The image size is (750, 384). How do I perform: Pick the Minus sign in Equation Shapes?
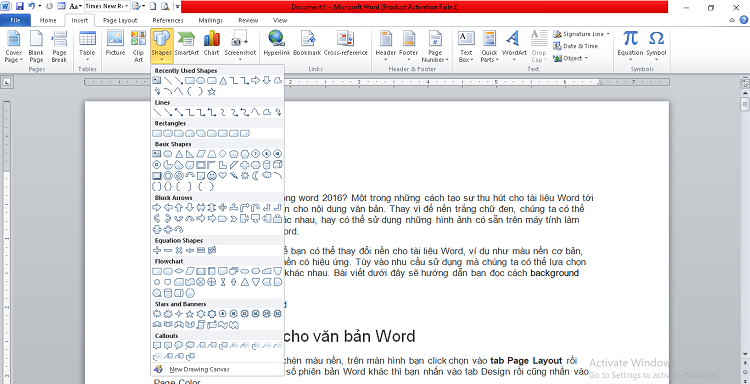167,250
